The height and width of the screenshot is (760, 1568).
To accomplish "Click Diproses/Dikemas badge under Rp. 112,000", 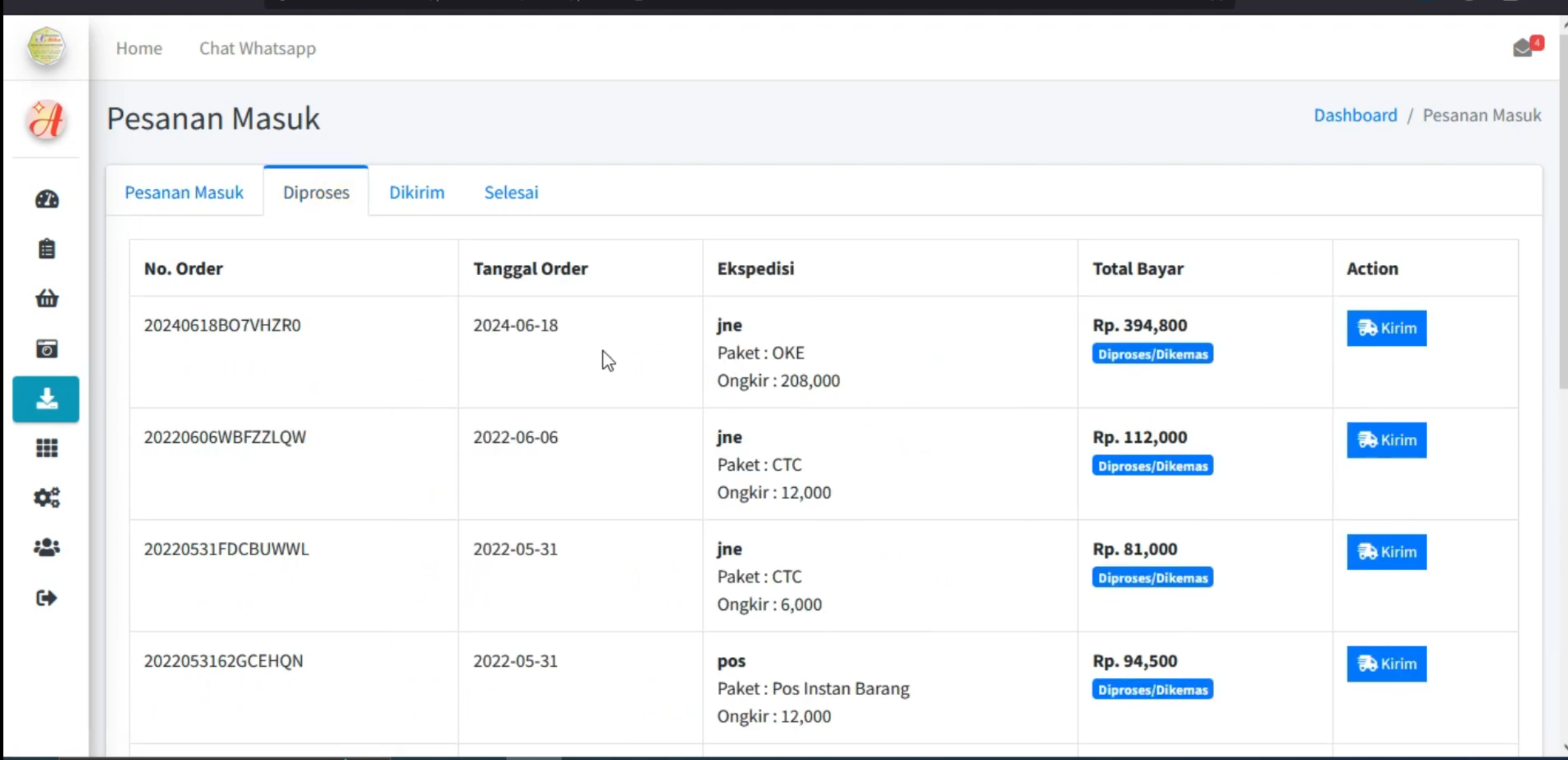I will coord(1152,466).
